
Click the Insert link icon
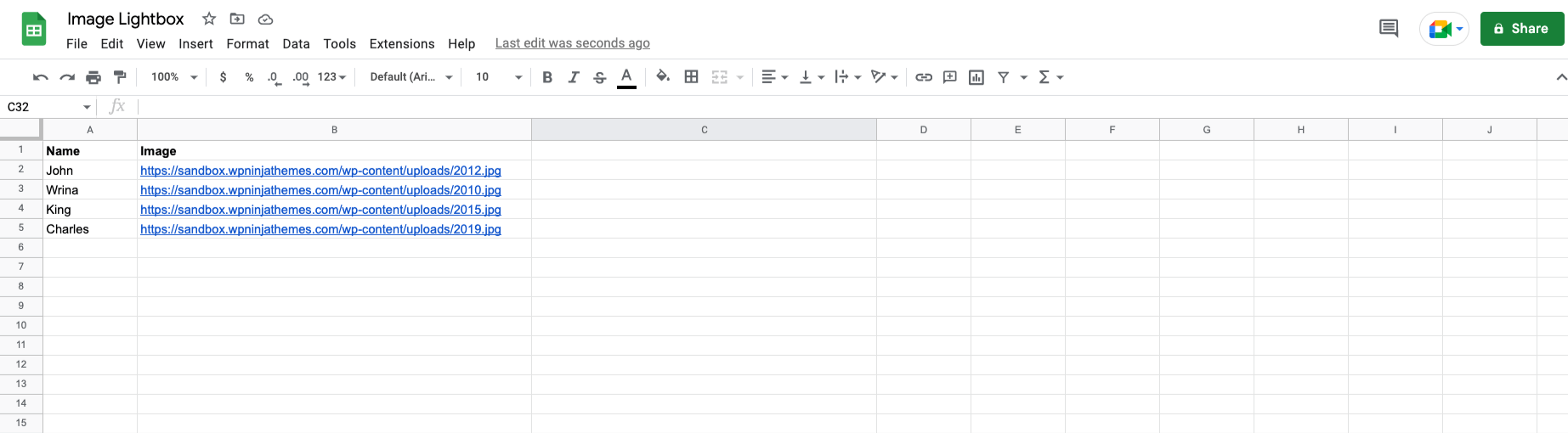(924, 77)
